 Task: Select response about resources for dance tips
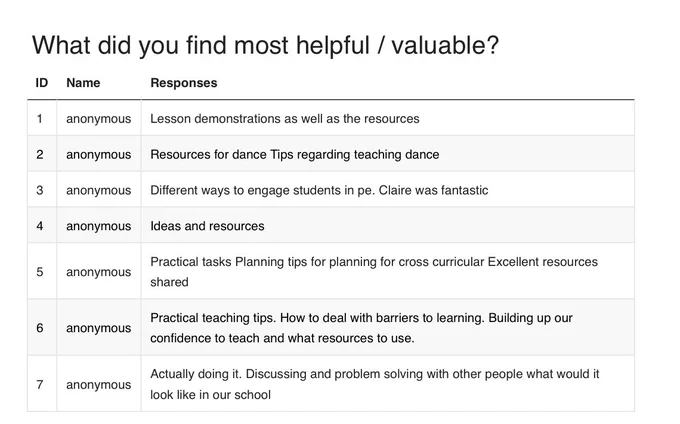[x=295, y=155]
